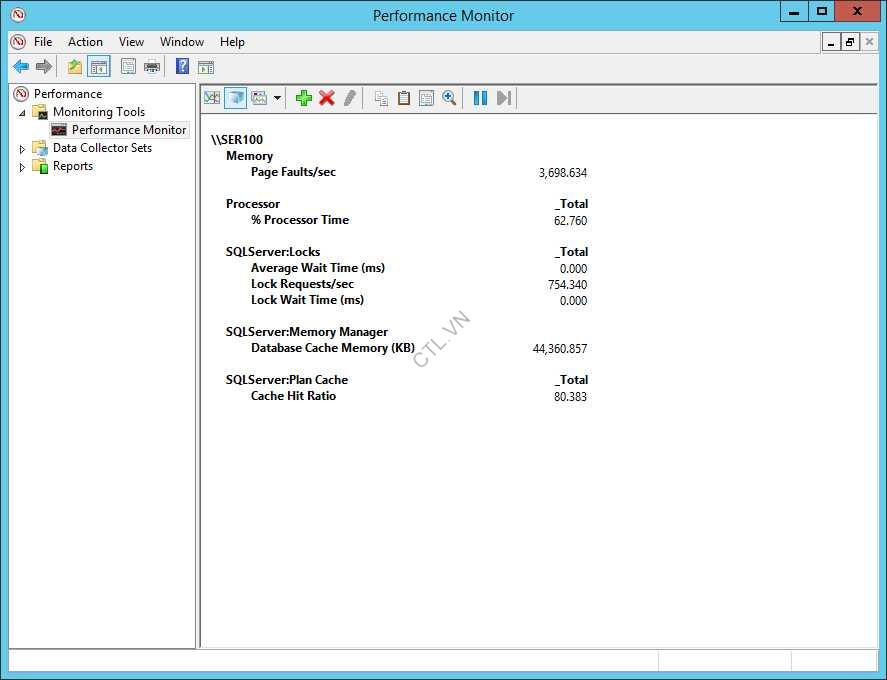Click View Current Activity icon

(x=212, y=97)
